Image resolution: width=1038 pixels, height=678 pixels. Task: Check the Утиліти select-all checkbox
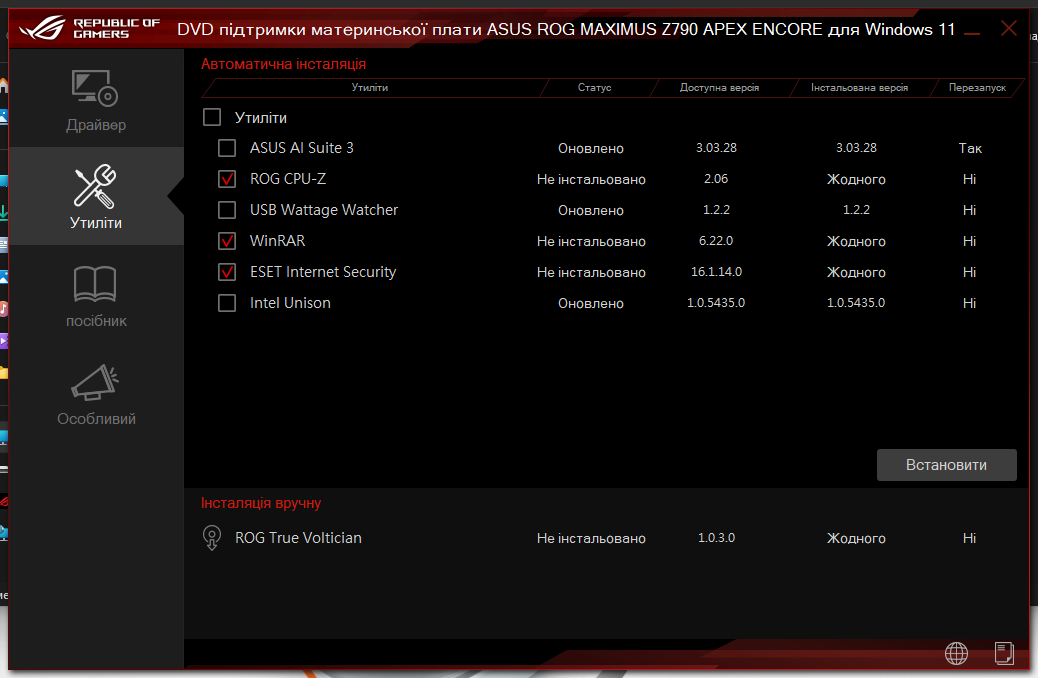[211, 117]
